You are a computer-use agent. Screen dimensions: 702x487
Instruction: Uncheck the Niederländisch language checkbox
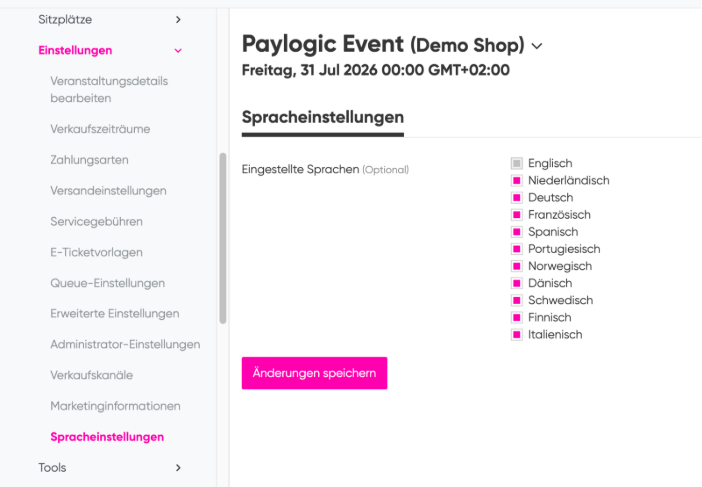pos(517,180)
